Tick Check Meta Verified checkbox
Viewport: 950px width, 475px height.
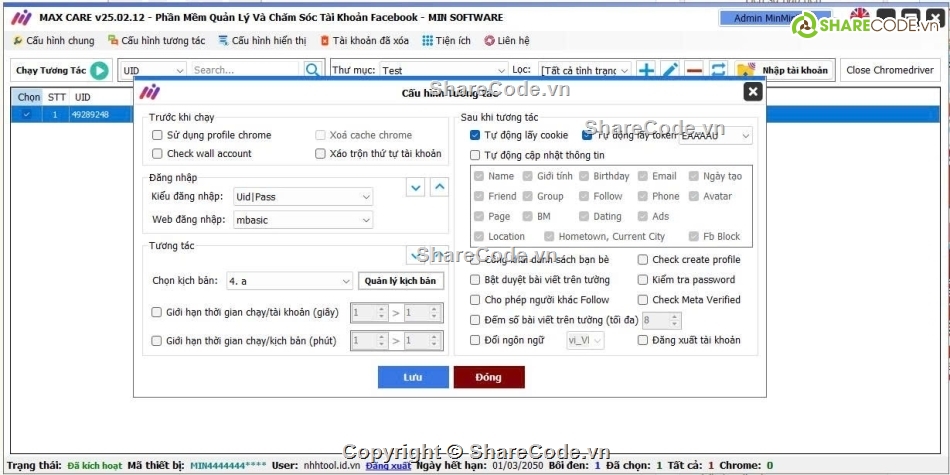point(643,300)
